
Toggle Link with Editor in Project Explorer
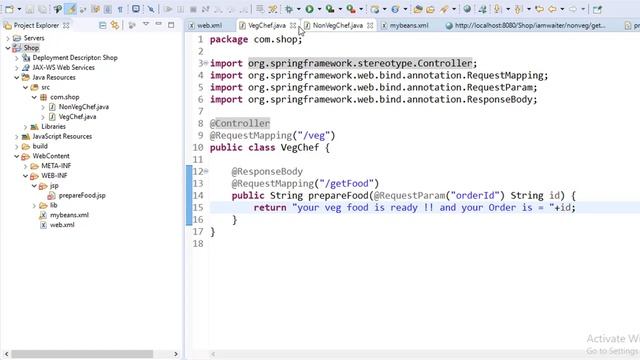(115, 25)
